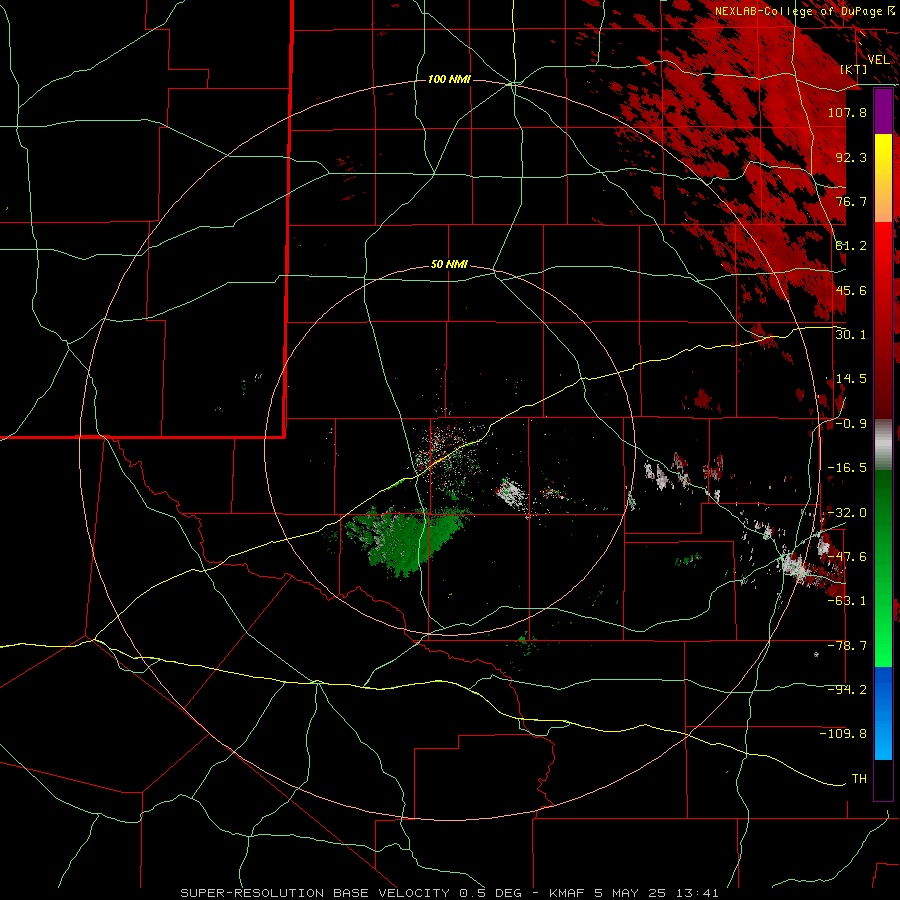
Task: Click the 45.6 velocity scale value
Action: pos(851,290)
